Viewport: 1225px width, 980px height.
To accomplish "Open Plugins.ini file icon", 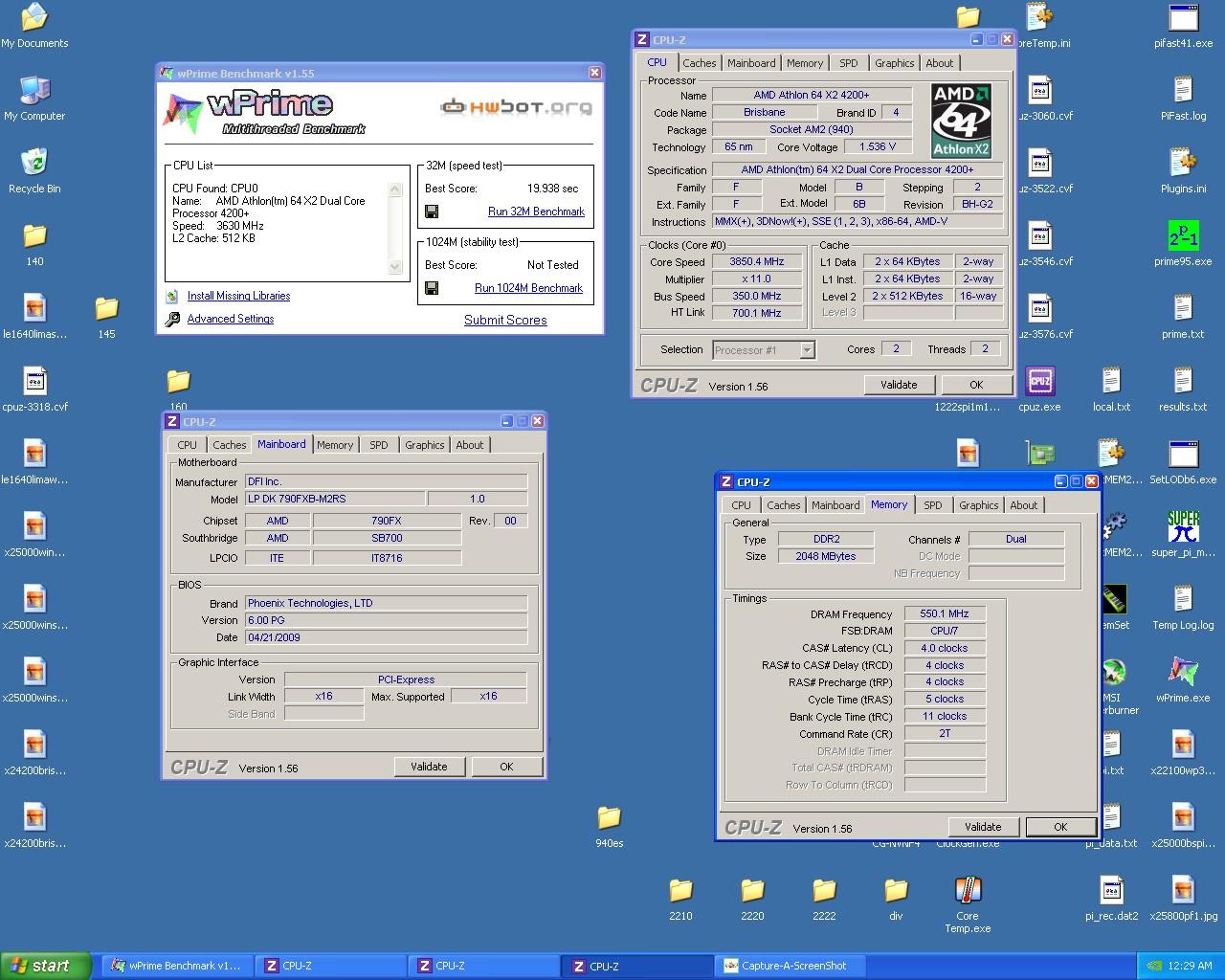I will click(1183, 171).
